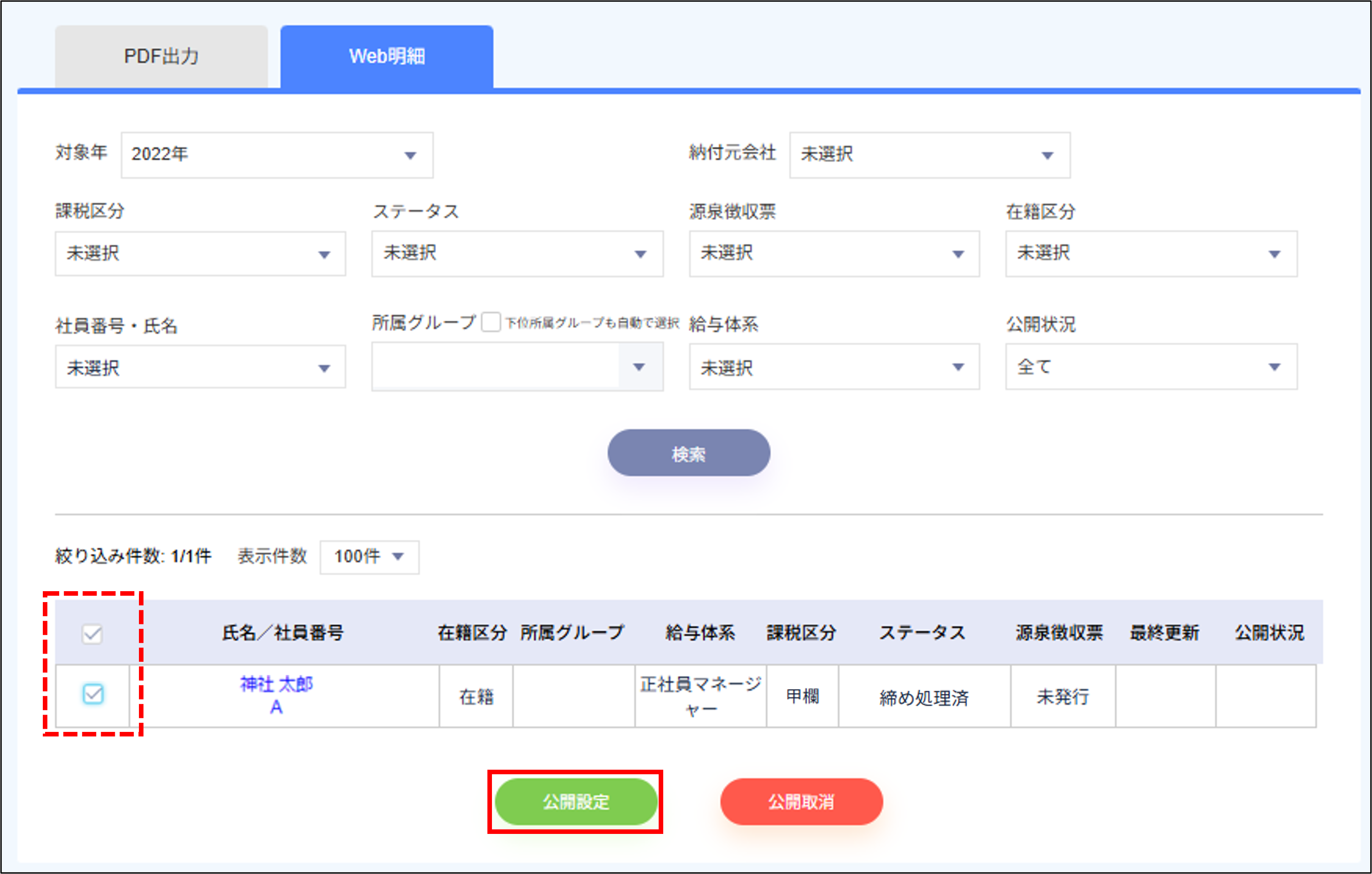Screen dimensions: 1372x874
Task: Enable 下位所属グループも自動で選択 checkbox
Action: coord(491,322)
